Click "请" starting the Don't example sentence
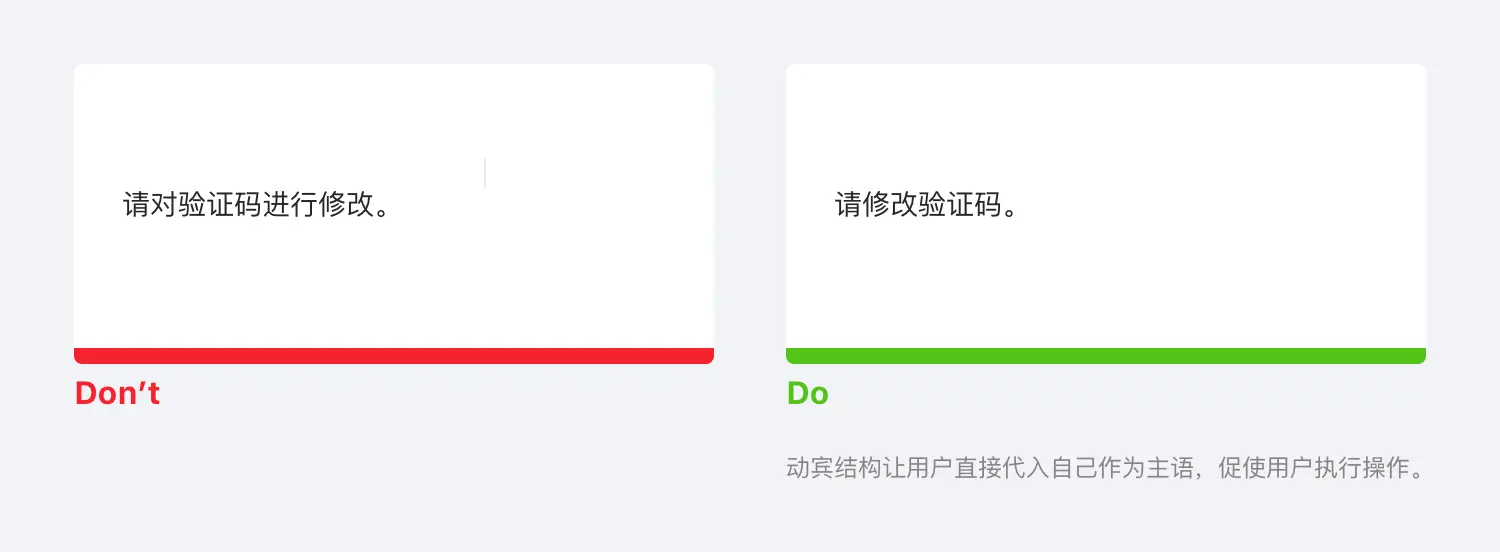Viewport: 1500px width, 552px height. click(137, 205)
